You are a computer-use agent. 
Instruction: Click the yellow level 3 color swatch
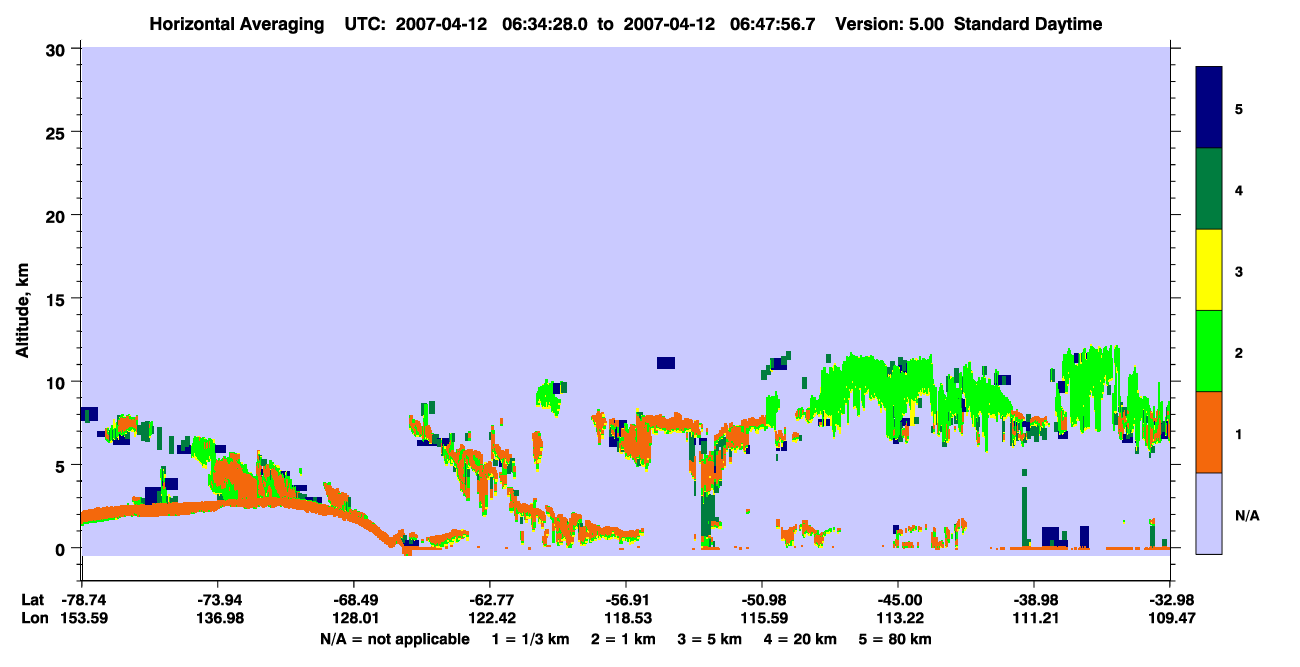tap(1209, 270)
